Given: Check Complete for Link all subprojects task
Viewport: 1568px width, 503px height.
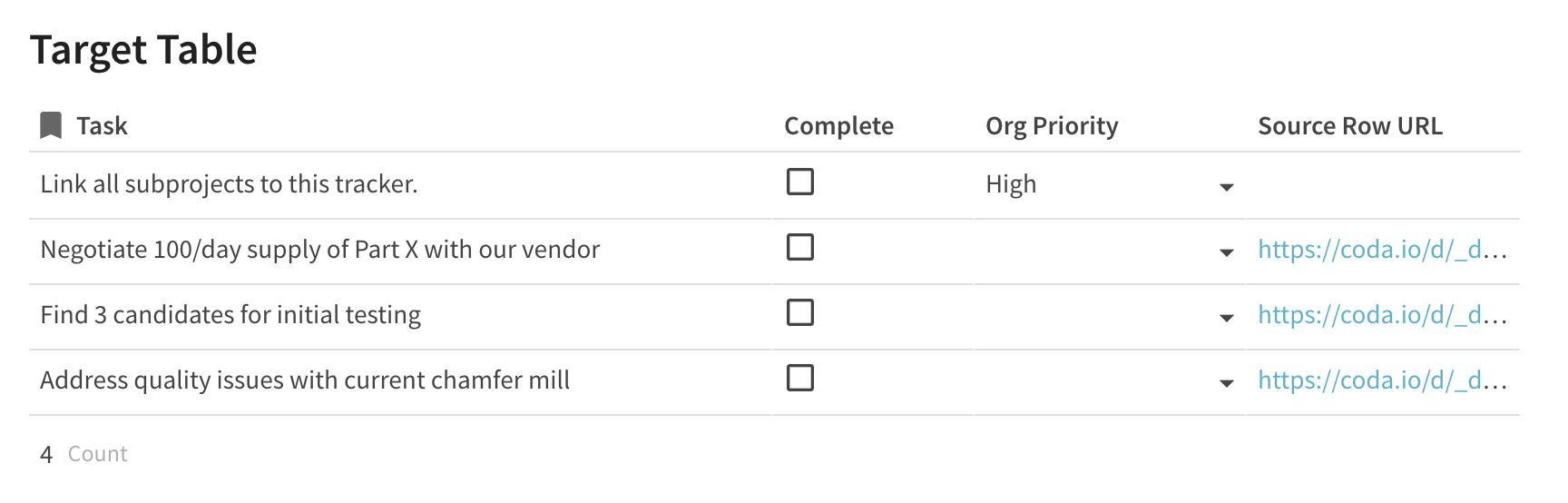Looking at the screenshot, I should pos(799,182).
